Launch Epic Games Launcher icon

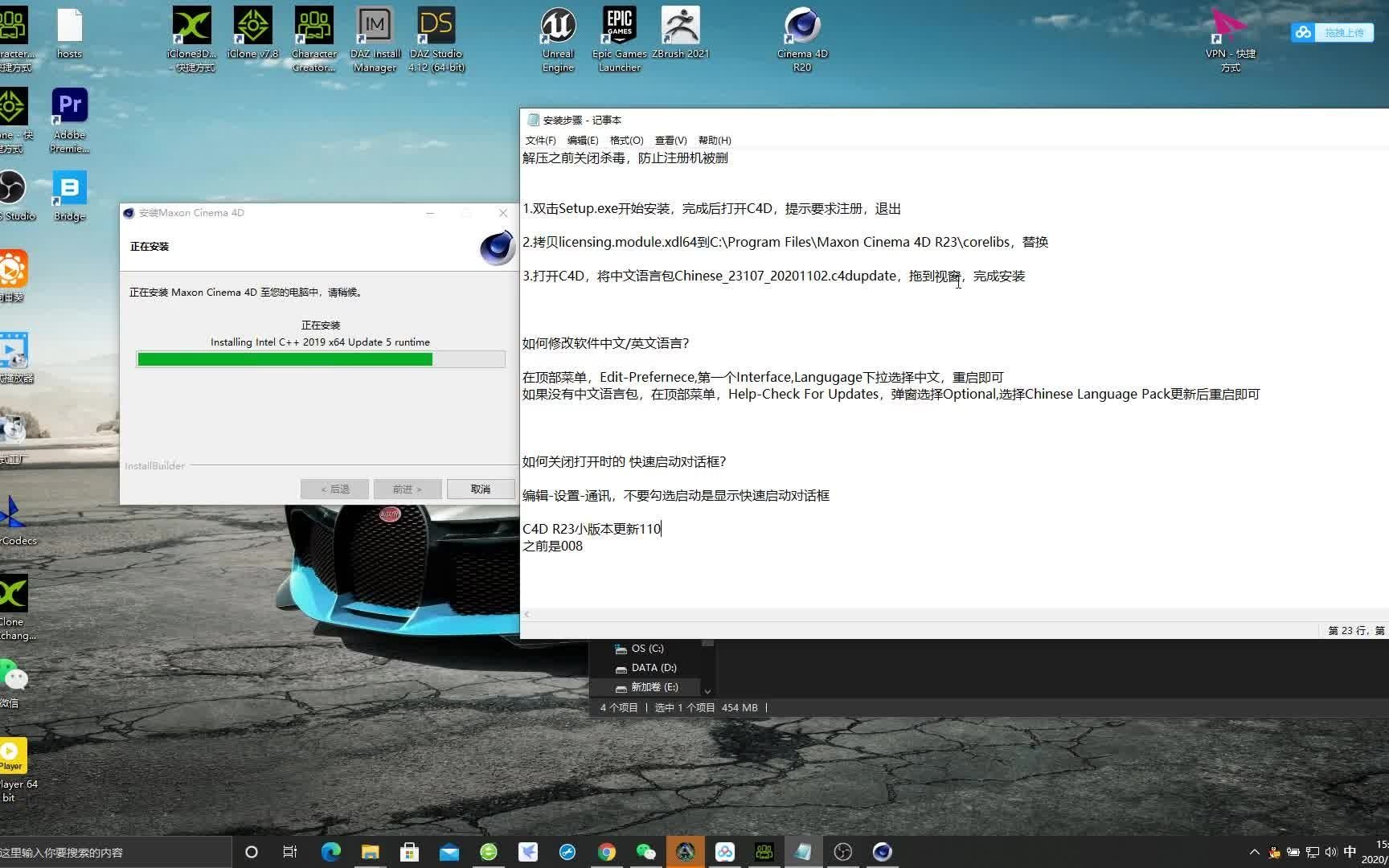pos(619,39)
